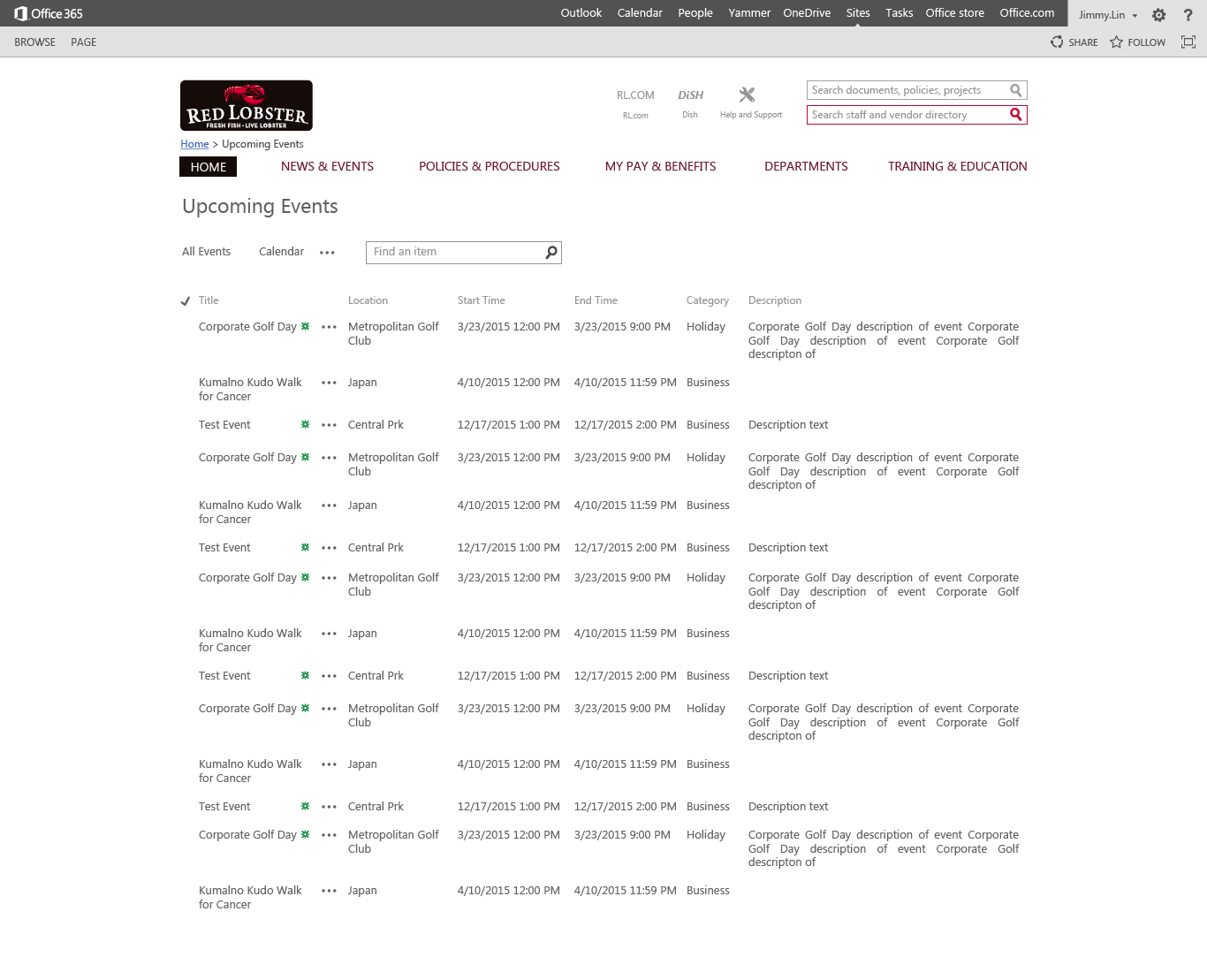Screen dimensions: 1207x980
Task: Open Tasks from the top bar
Action: [x=900, y=13]
